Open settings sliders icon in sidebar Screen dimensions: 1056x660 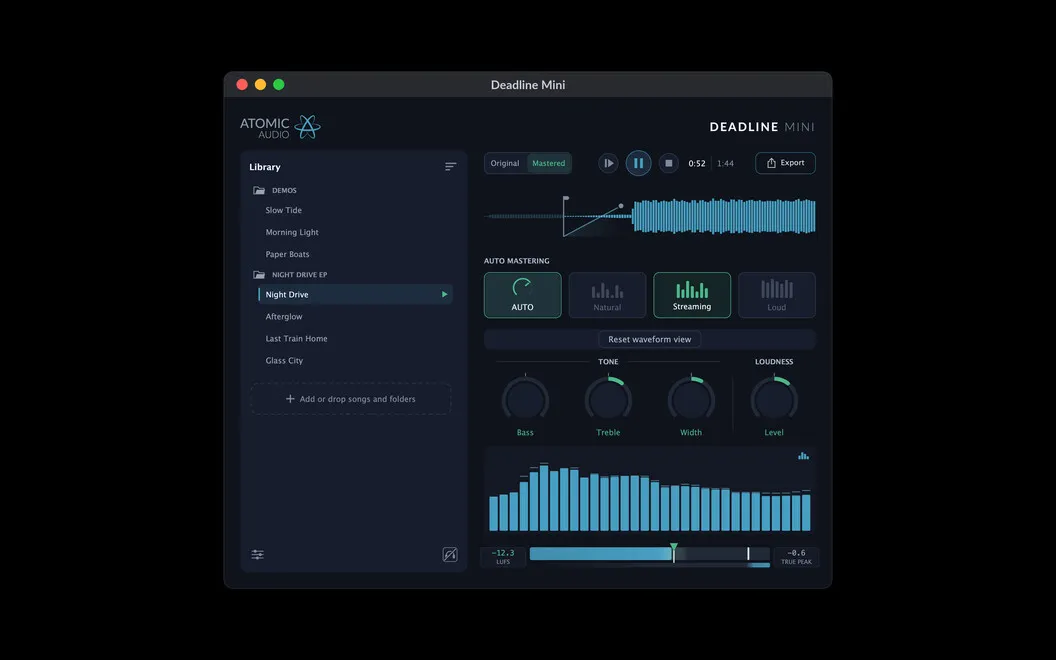coord(257,554)
